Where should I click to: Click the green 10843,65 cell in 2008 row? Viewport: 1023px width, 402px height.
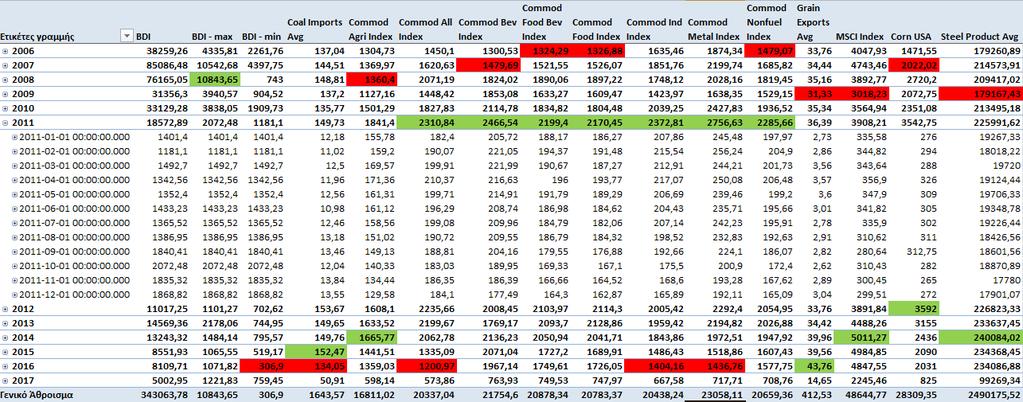[215, 80]
